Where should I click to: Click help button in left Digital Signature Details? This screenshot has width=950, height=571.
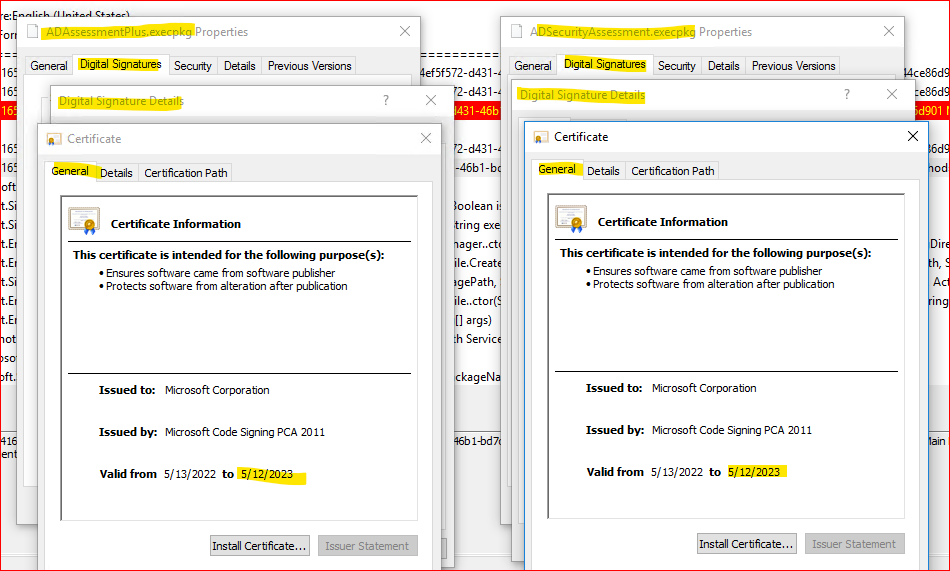[386, 100]
